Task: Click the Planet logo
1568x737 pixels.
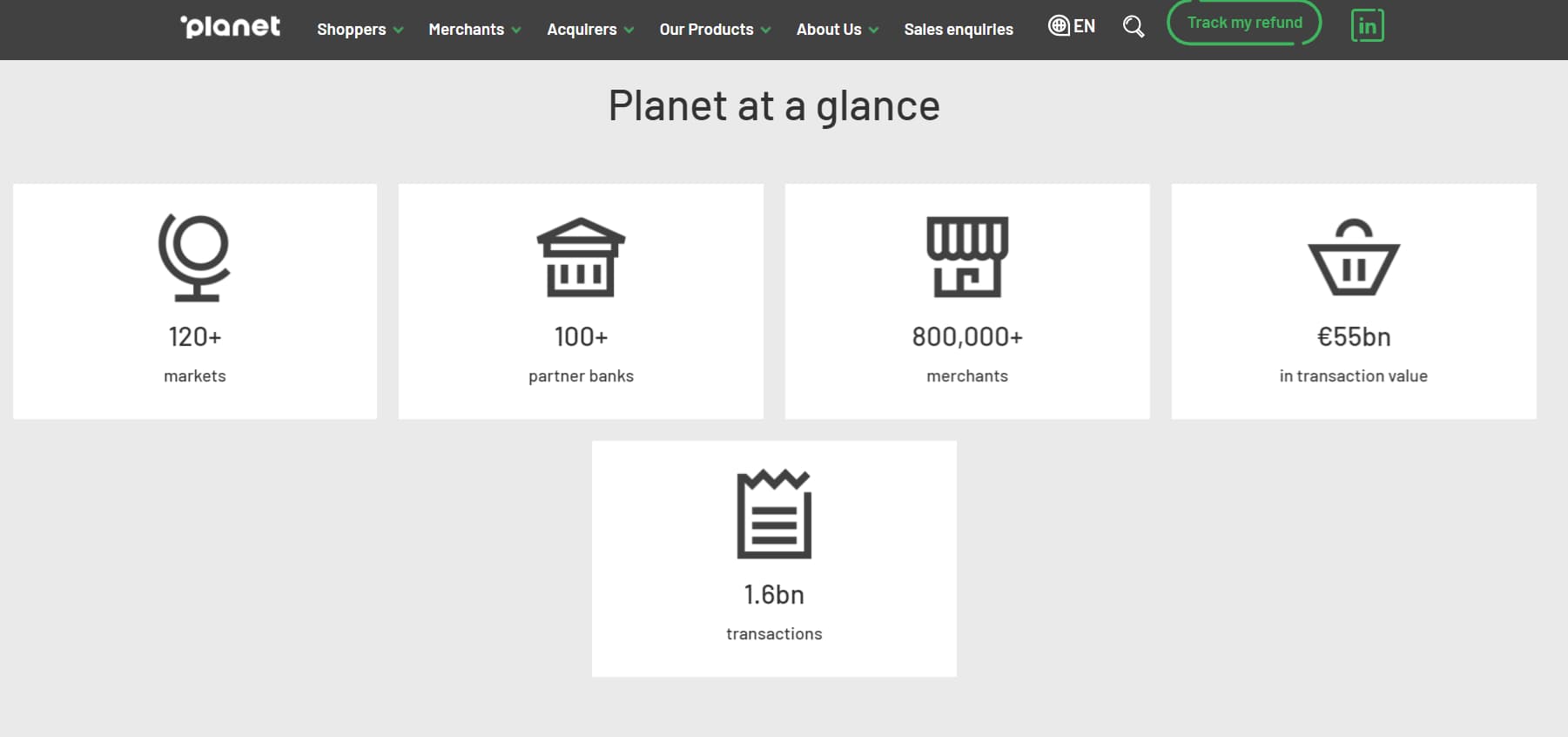Action: tap(230, 25)
